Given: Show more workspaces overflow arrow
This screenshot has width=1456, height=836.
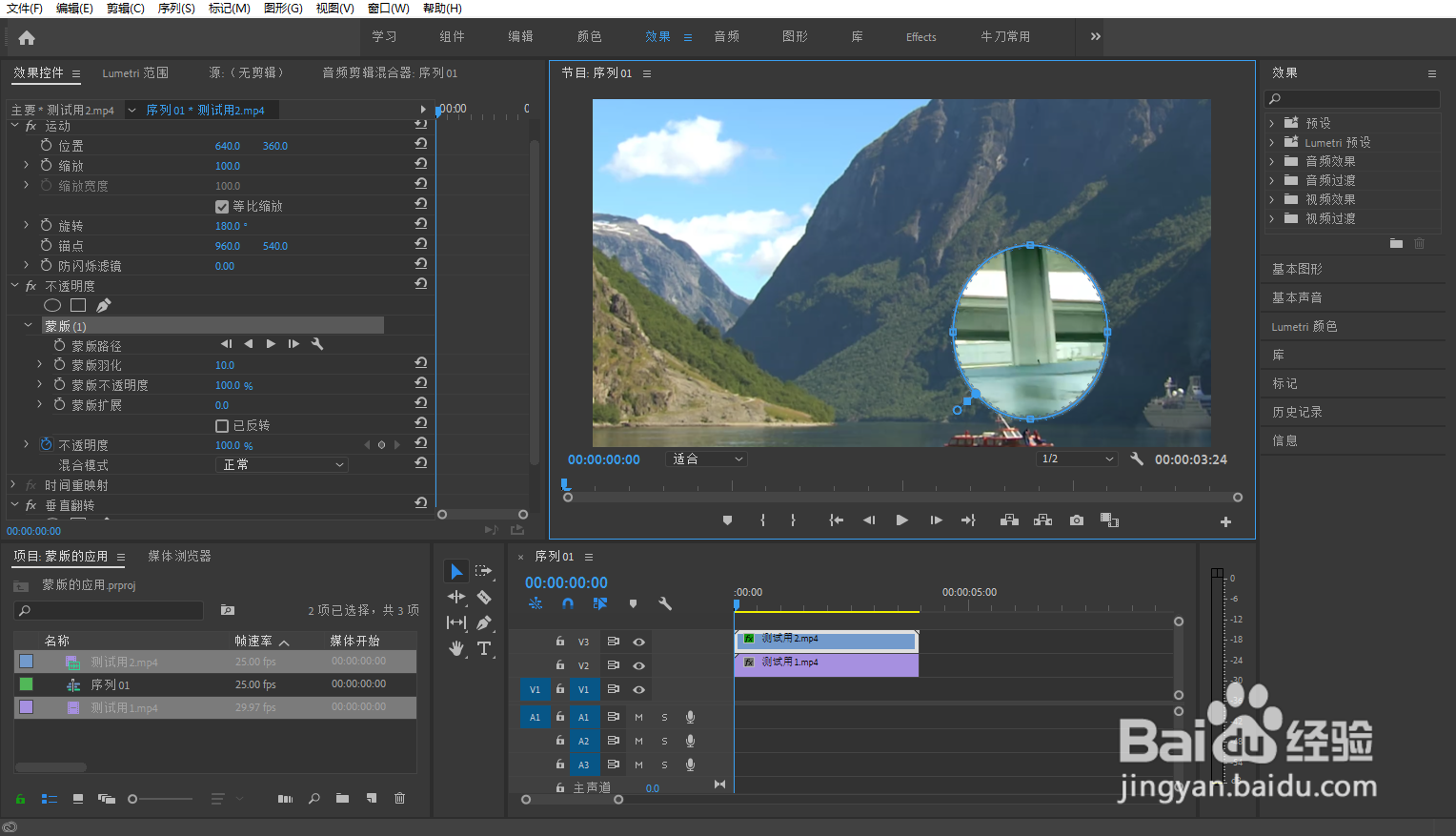Looking at the screenshot, I should [x=1096, y=36].
